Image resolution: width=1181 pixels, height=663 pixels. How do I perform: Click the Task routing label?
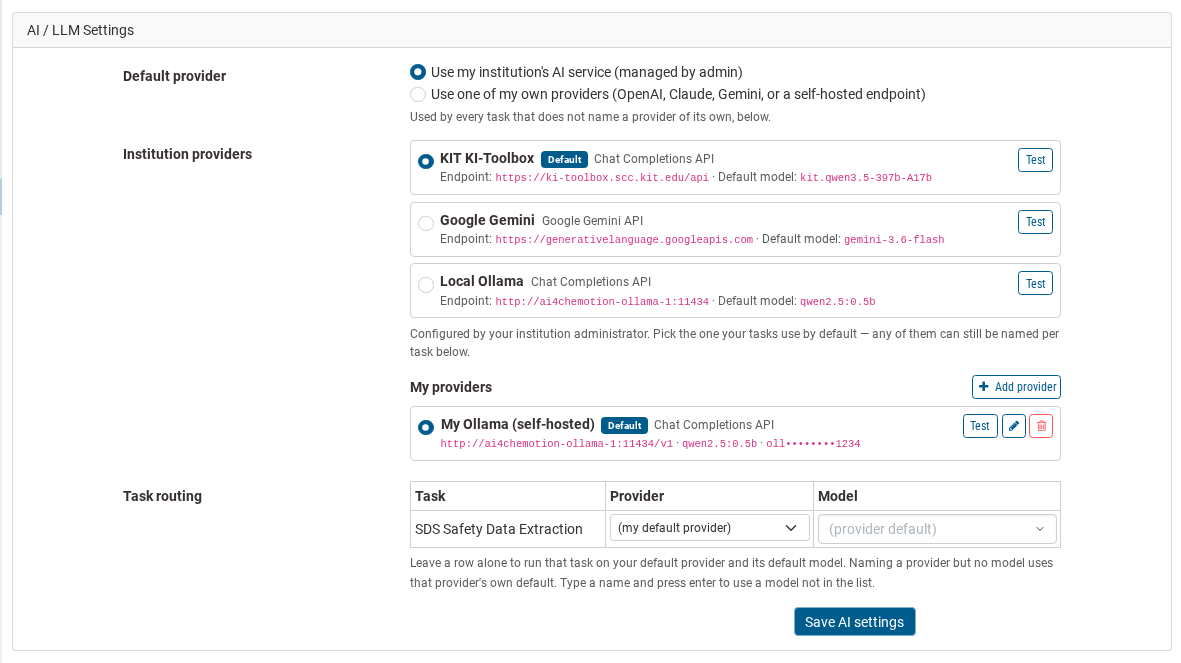coord(162,496)
